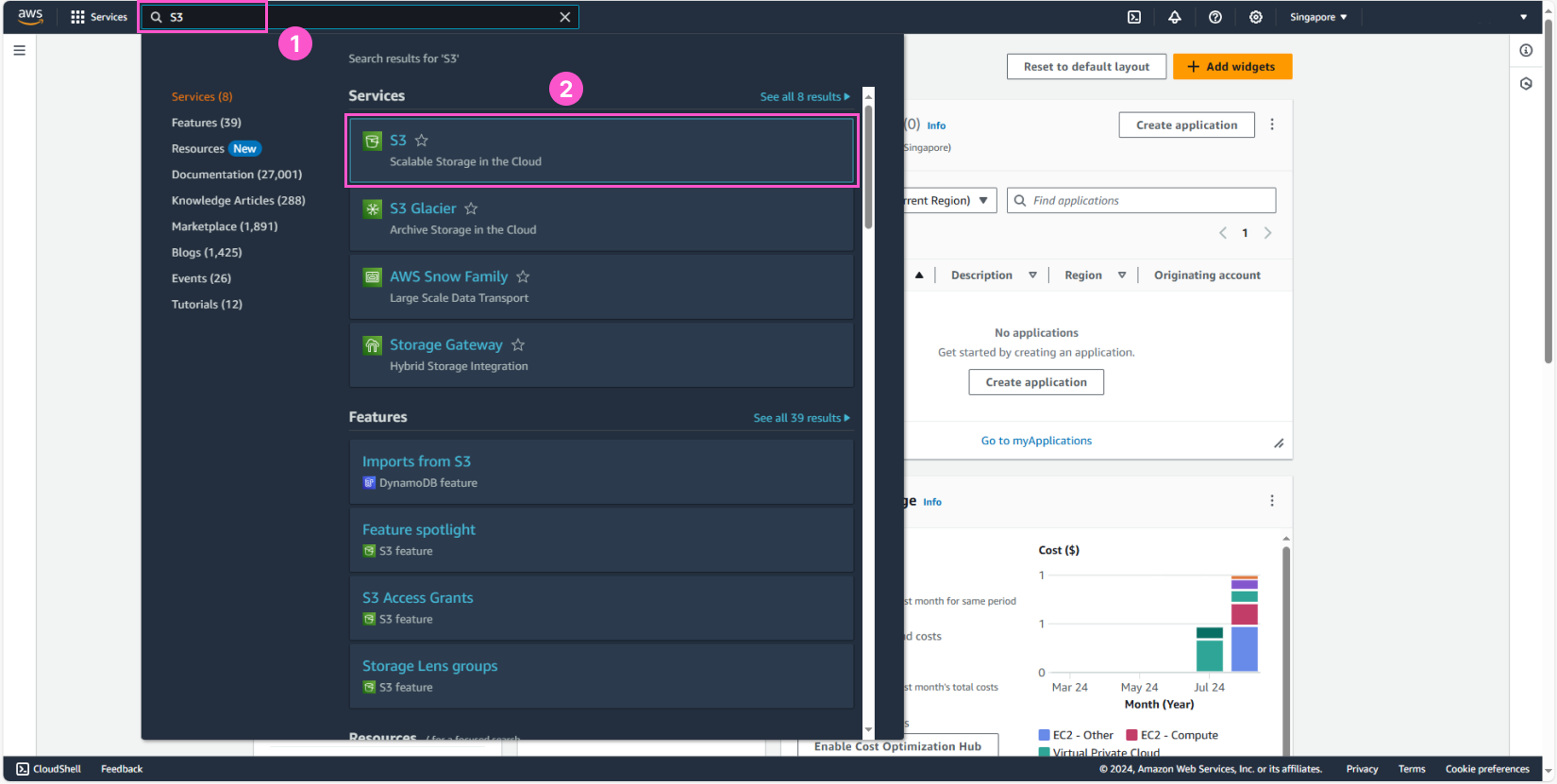The image size is (1557, 784).
Task: Open CloudShell from the top bar icon
Action: (1134, 17)
